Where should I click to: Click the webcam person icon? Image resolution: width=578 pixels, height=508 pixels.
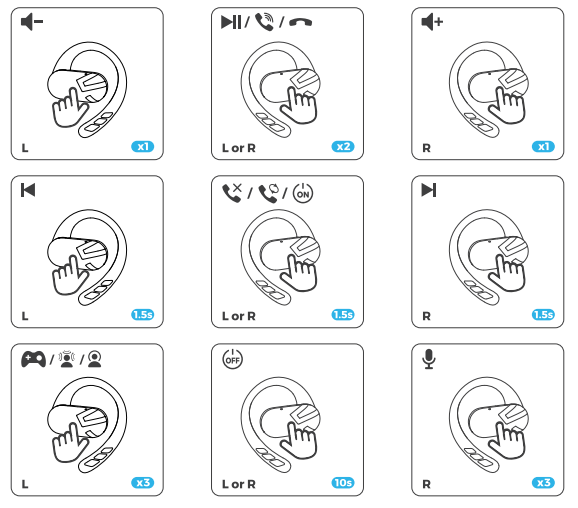(x=95, y=359)
